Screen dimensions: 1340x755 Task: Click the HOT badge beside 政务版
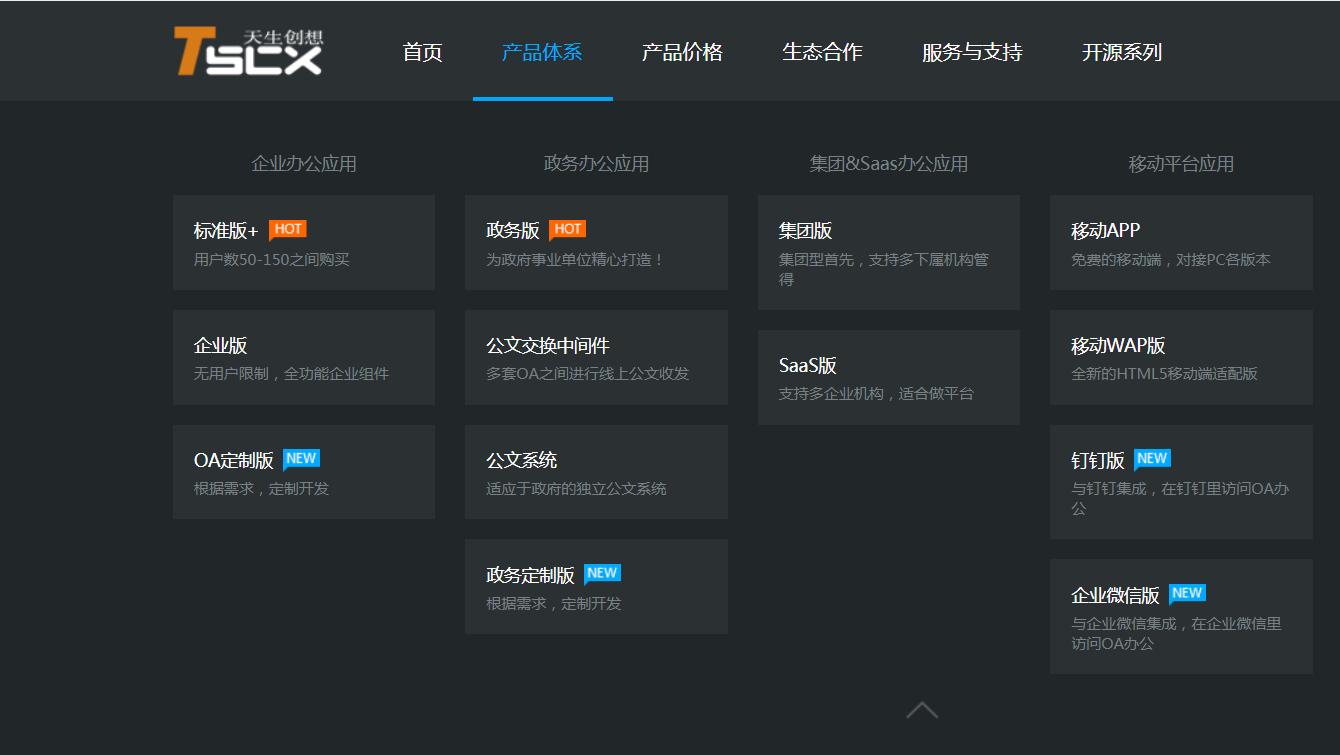click(567, 228)
